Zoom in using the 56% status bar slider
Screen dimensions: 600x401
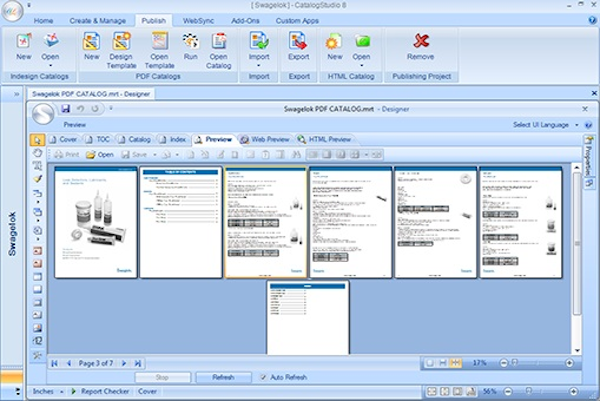[x=573, y=391]
